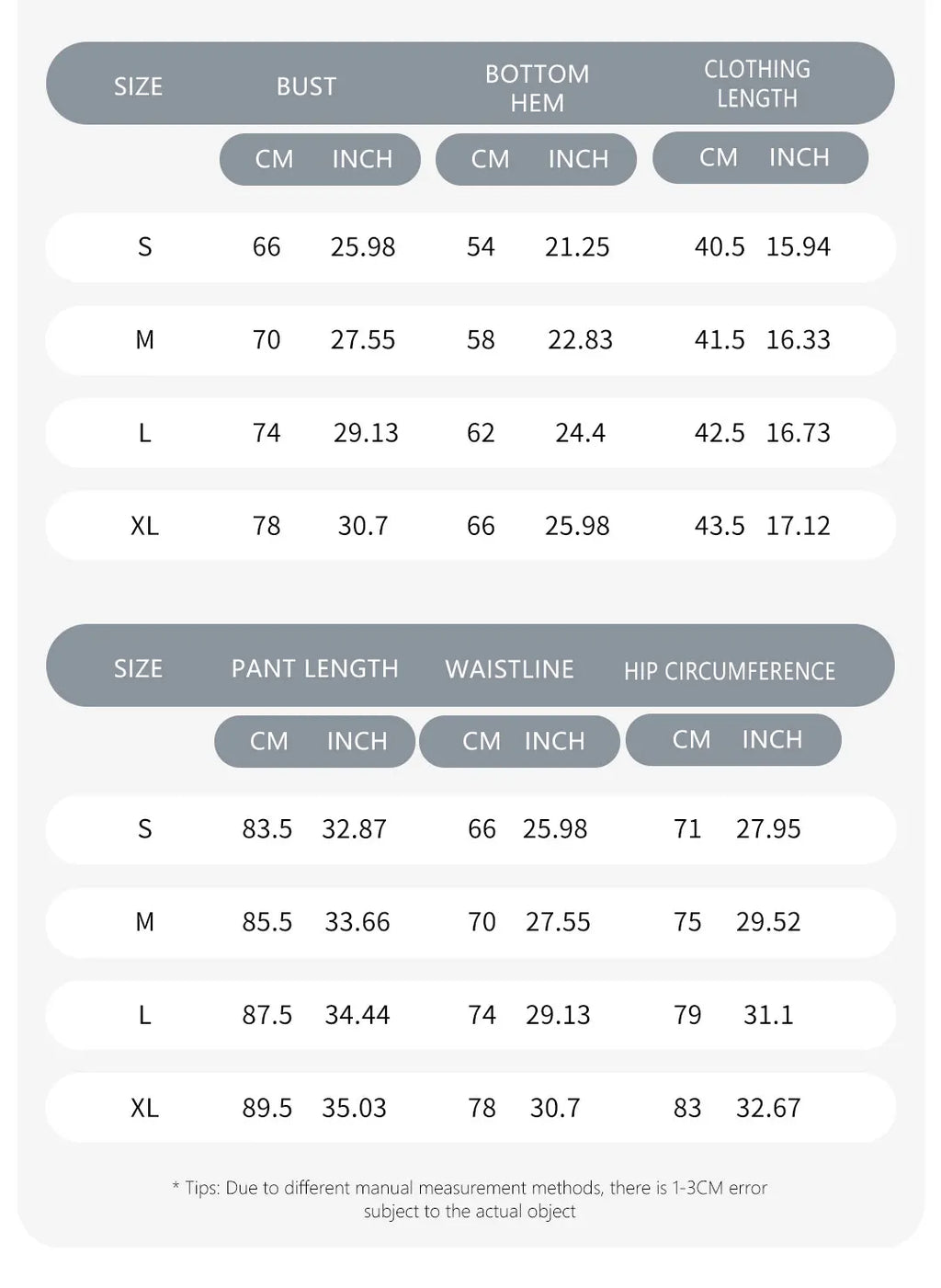Click the BOTTOM HEM column header
The height and width of the screenshot is (1288, 941).
point(537,88)
